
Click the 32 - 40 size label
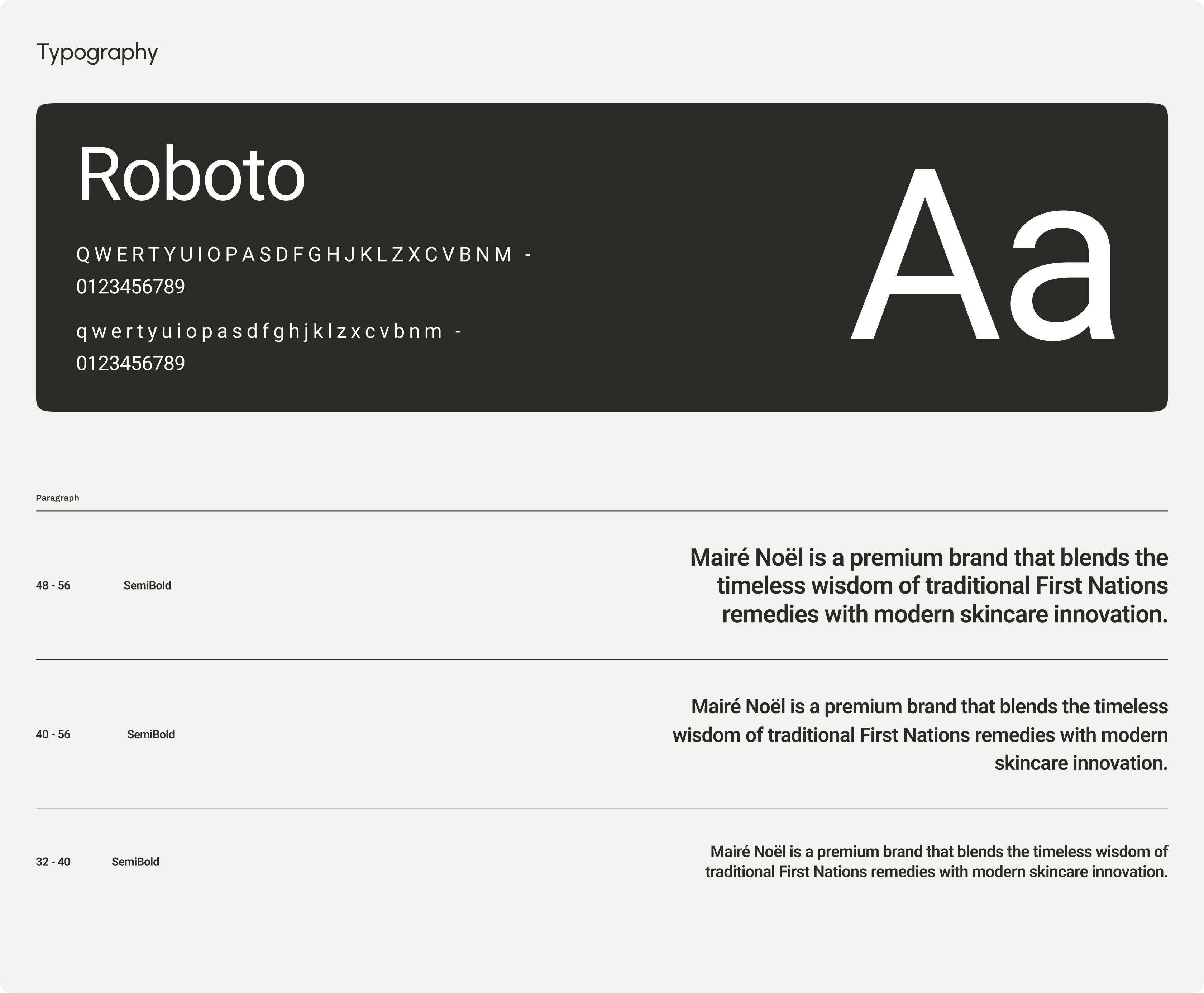point(53,862)
